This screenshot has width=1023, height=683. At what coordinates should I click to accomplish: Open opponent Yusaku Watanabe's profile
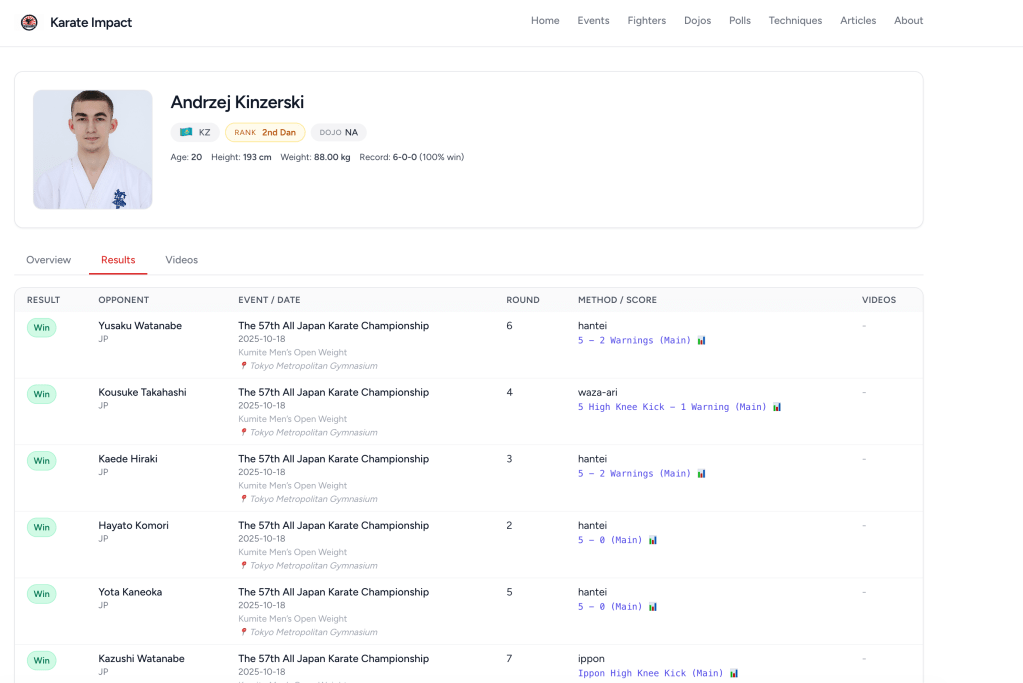pos(140,326)
